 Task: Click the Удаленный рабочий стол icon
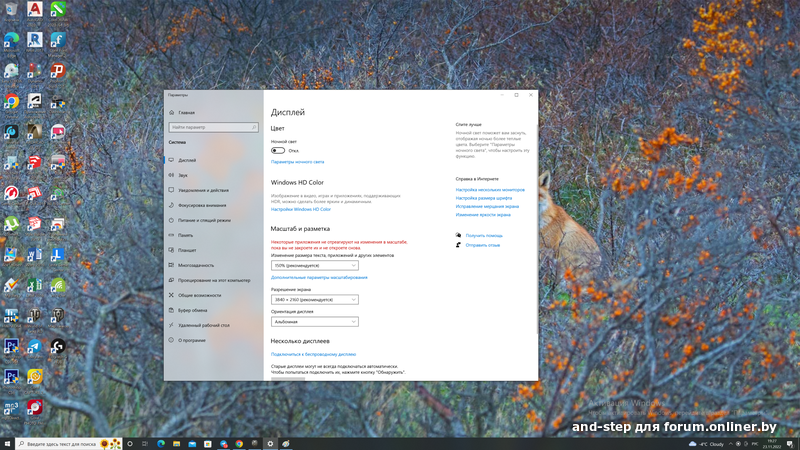[x=171, y=325]
